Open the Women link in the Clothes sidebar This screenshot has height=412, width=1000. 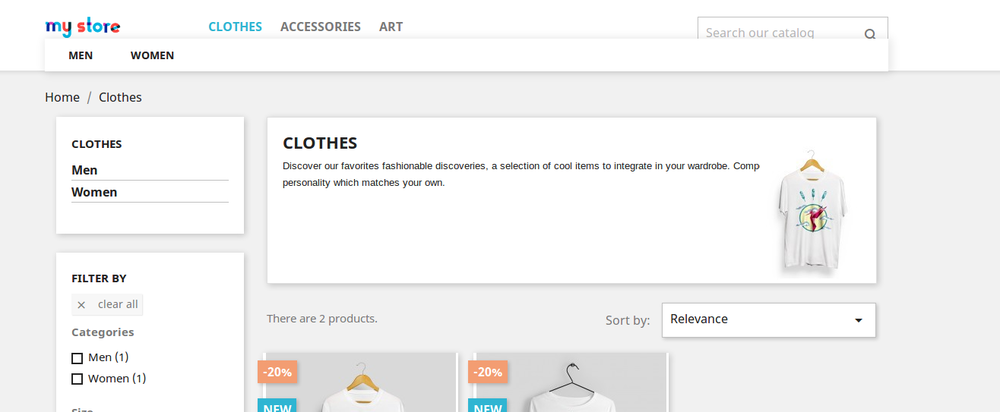point(94,192)
